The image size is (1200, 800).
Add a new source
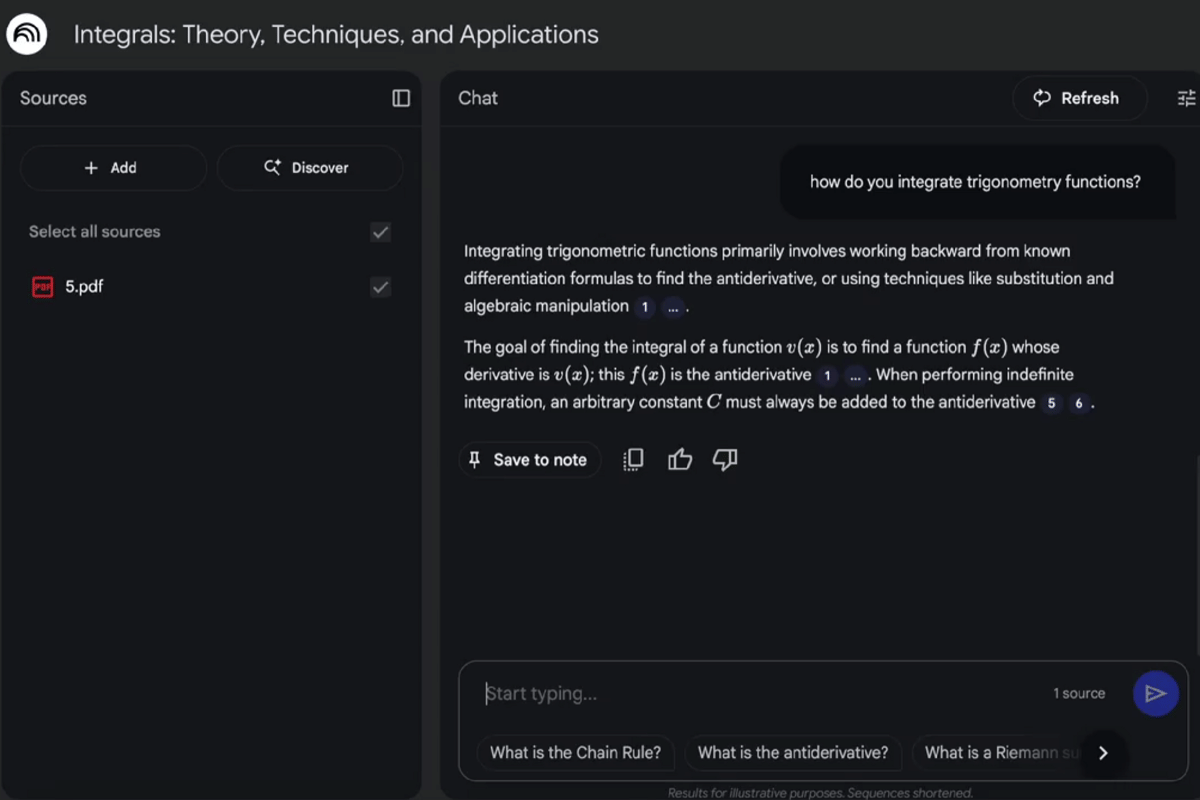click(x=112, y=168)
